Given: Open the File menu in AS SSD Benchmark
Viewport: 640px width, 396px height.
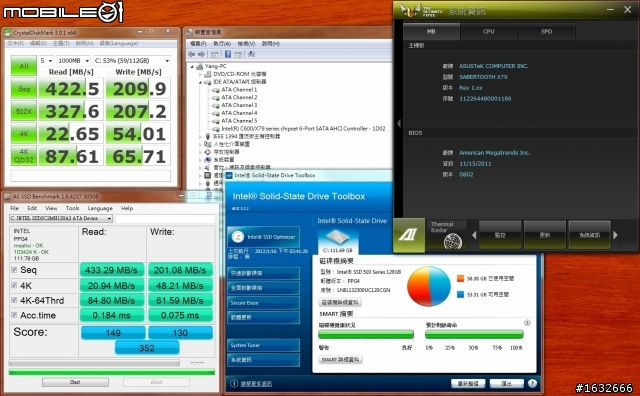Looking at the screenshot, I should [14, 208].
